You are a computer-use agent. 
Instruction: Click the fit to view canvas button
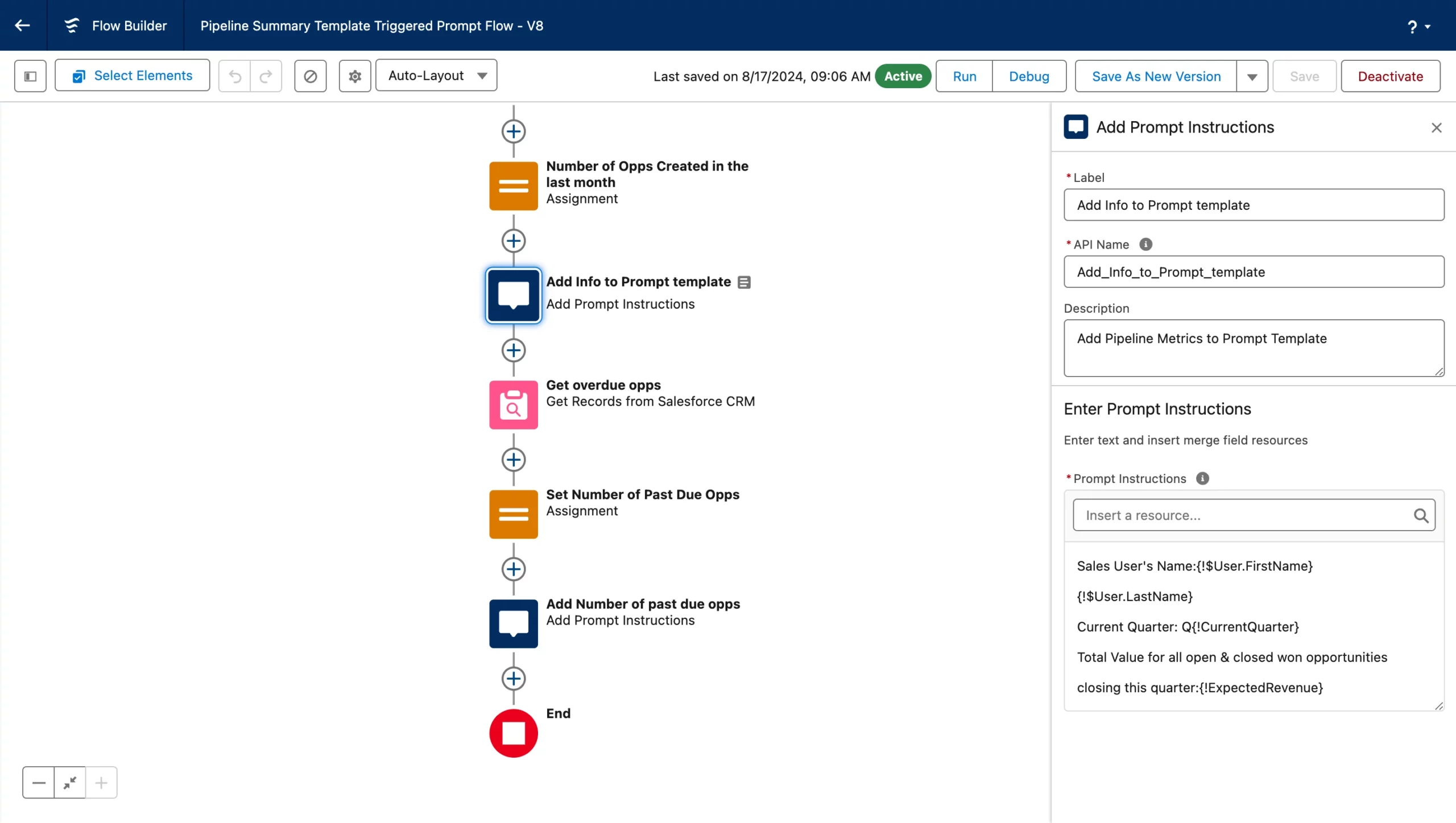[x=70, y=783]
